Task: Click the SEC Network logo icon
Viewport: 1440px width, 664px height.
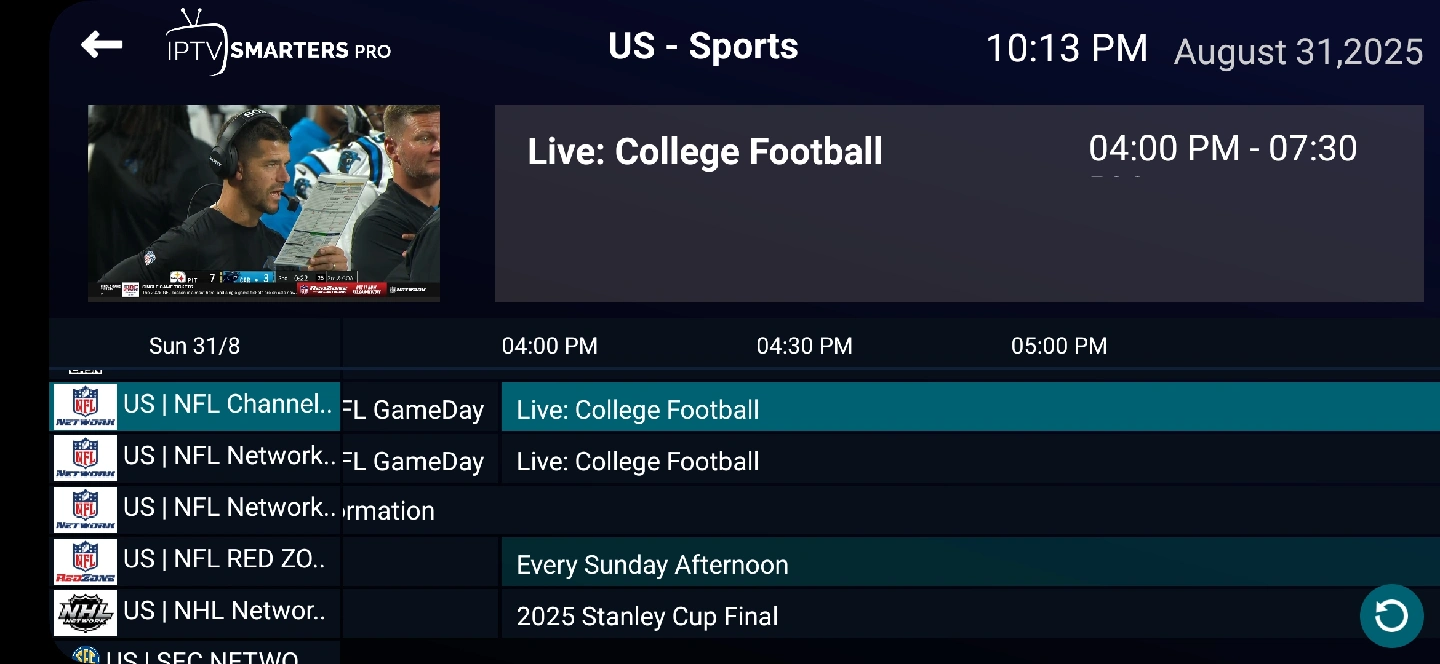Action: [86, 655]
